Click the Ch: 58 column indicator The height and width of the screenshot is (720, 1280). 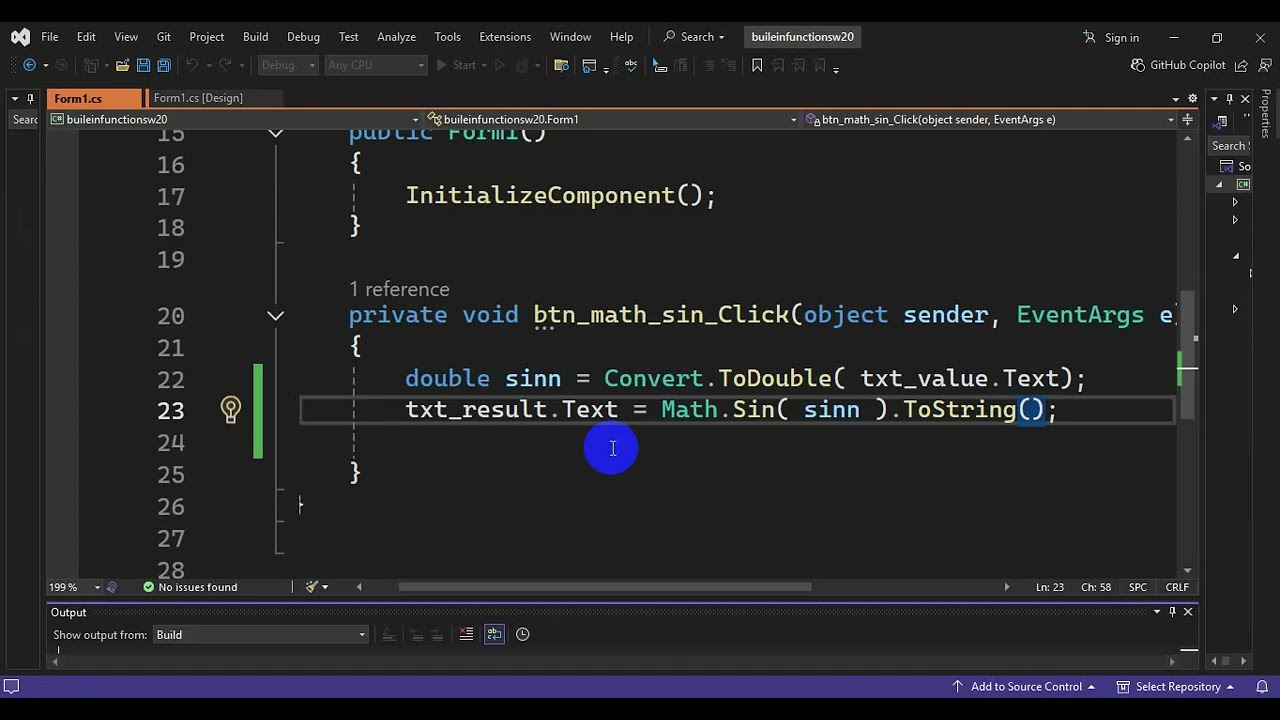(1096, 587)
